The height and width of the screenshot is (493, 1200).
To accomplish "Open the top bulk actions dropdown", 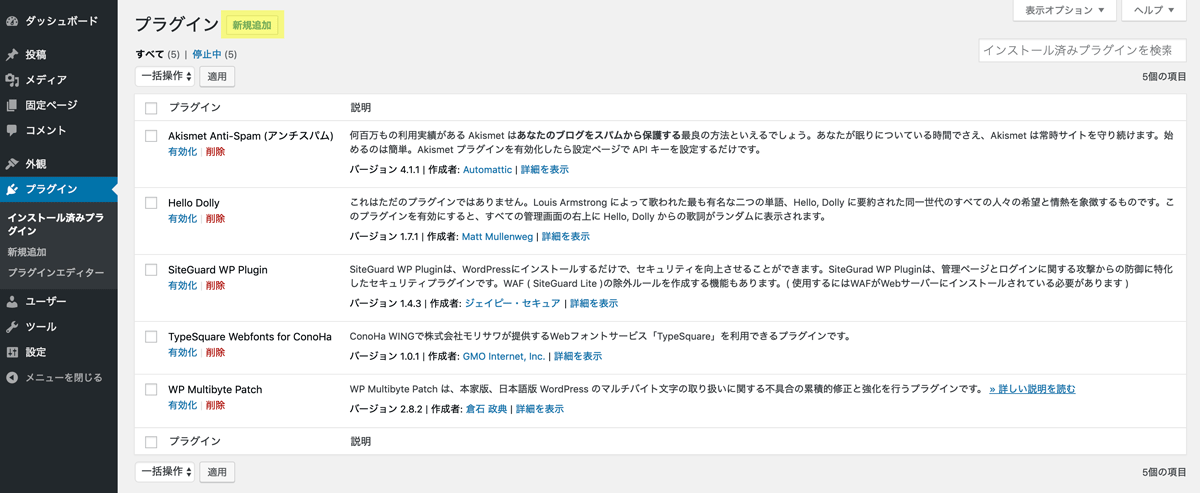I will click(165, 76).
